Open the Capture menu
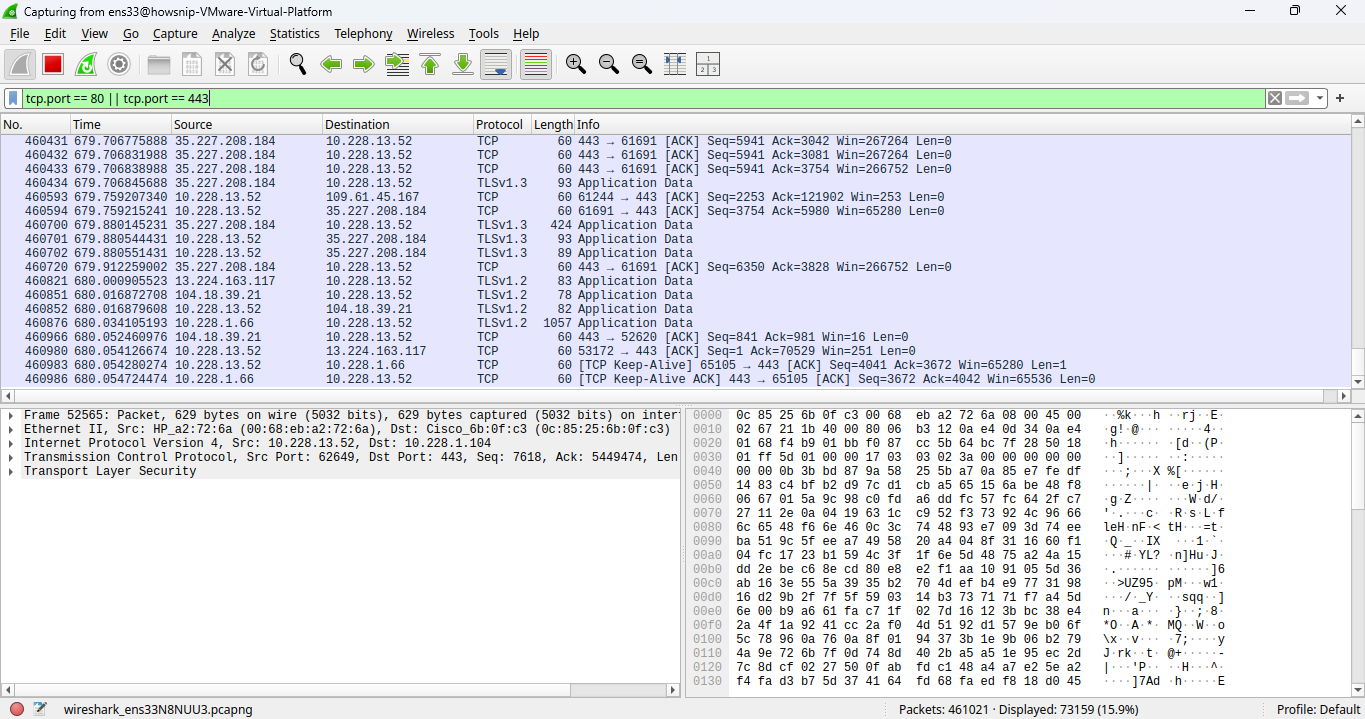Viewport: 1365px width, 719px height. 175,33
